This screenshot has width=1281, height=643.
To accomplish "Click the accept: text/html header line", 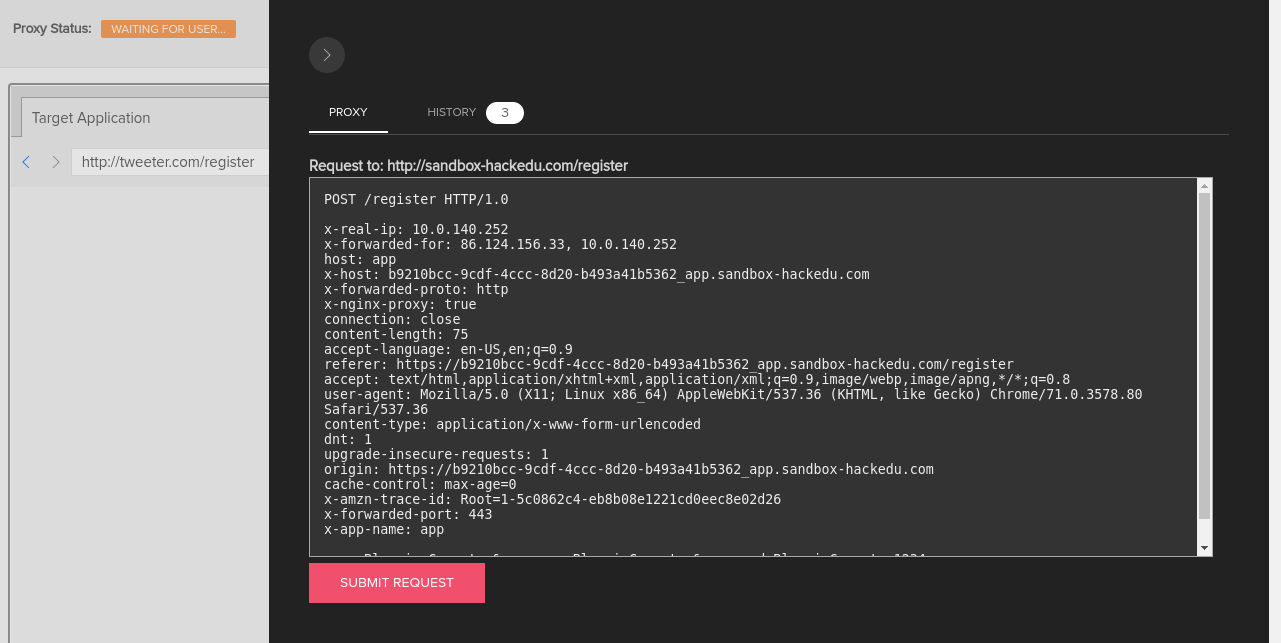I will click(697, 380).
